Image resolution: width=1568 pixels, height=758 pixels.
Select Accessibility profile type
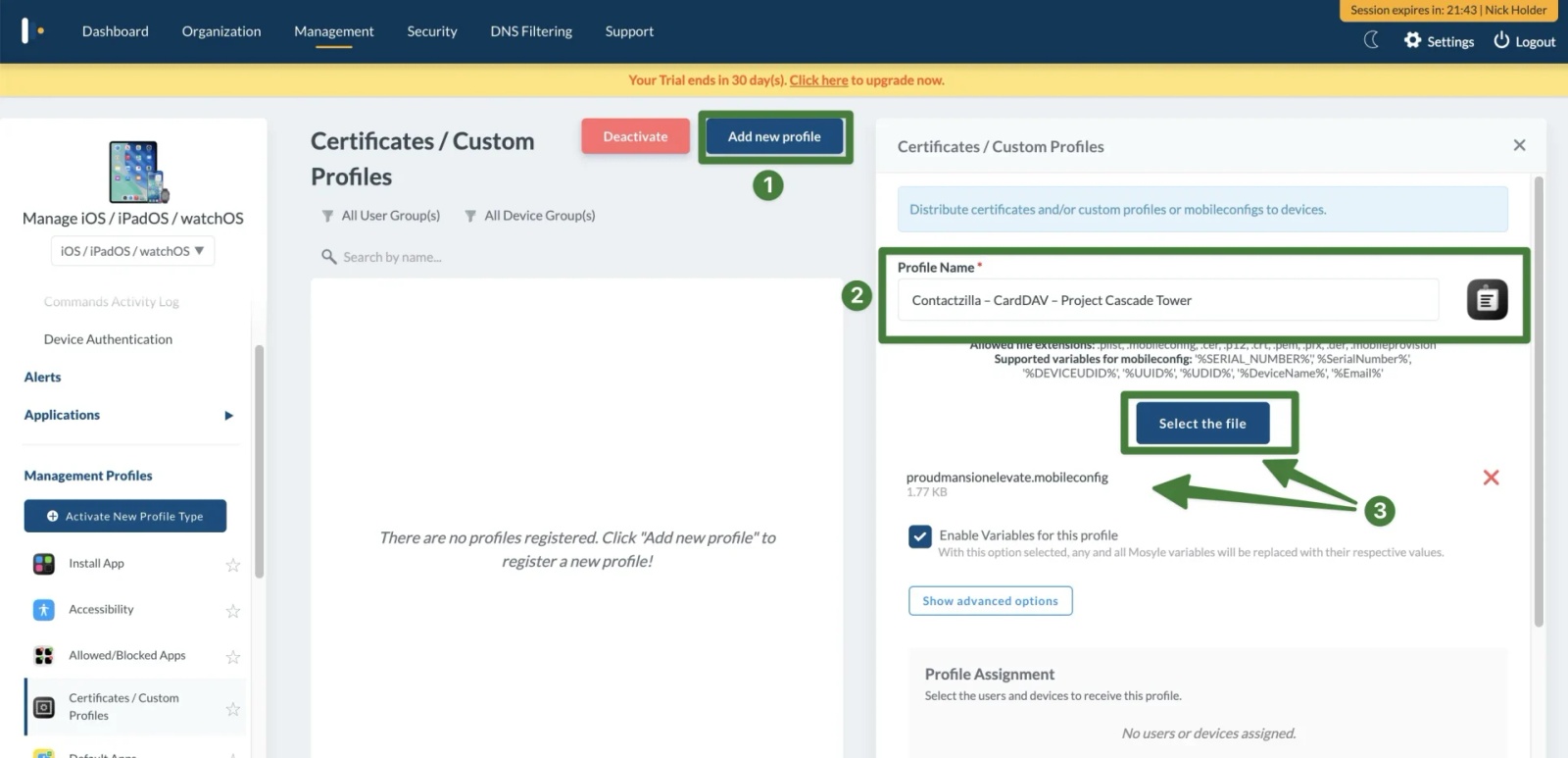(x=101, y=610)
